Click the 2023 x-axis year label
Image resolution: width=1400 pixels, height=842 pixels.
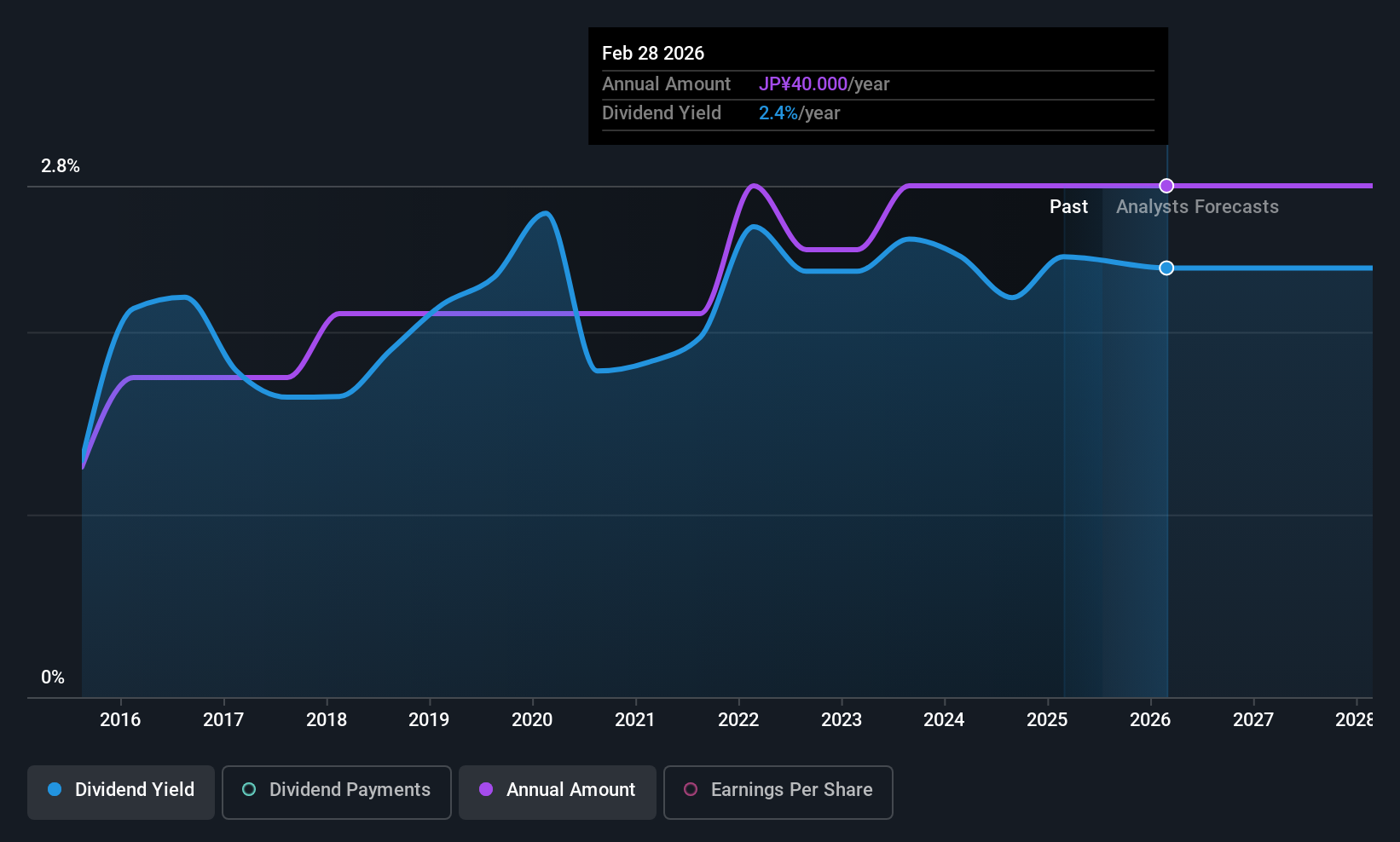(842, 719)
